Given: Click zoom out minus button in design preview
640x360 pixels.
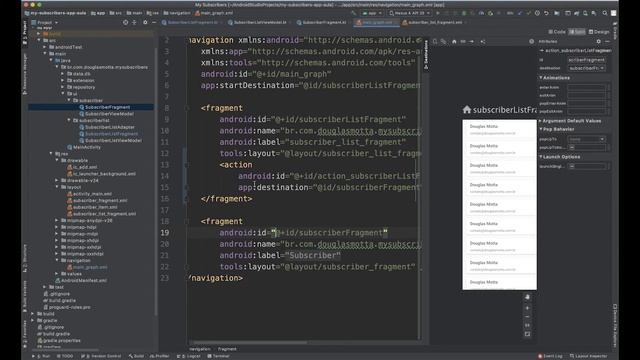Looking at the screenshot, I should (x=527, y=317).
